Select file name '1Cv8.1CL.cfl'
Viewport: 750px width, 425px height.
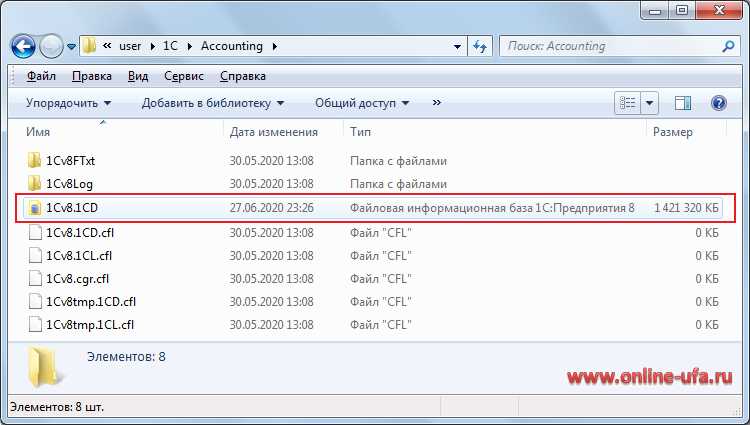click(x=79, y=256)
